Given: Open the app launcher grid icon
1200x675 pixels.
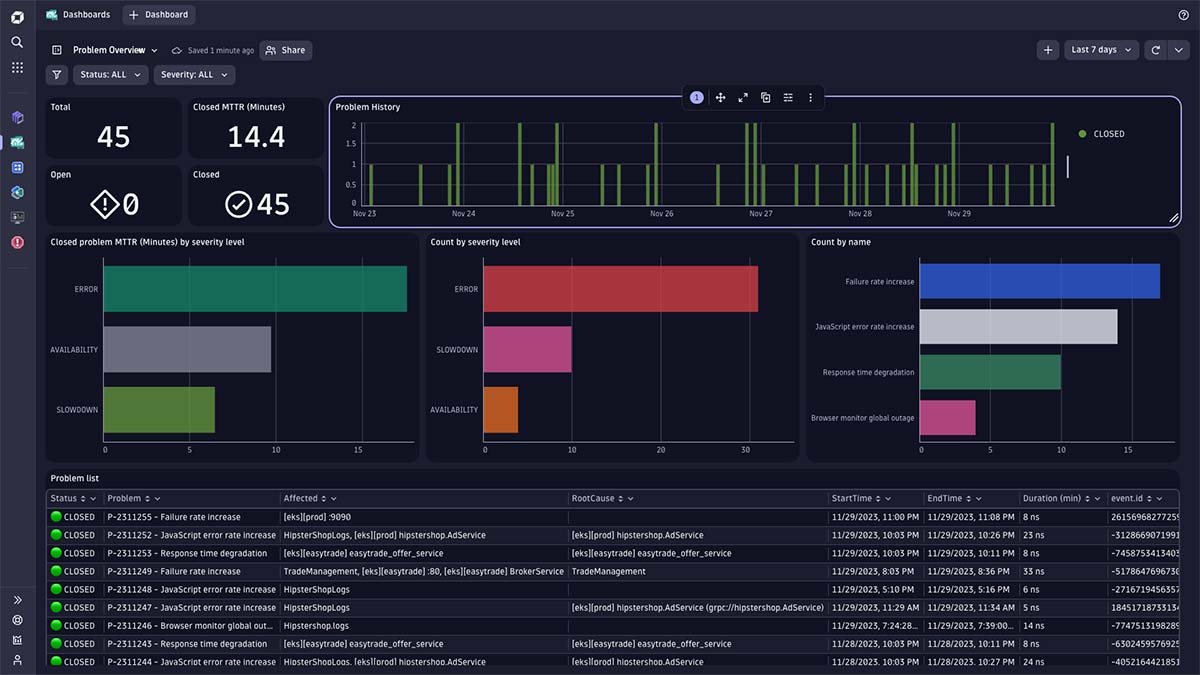Looking at the screenshot, I should pos(16,67).
